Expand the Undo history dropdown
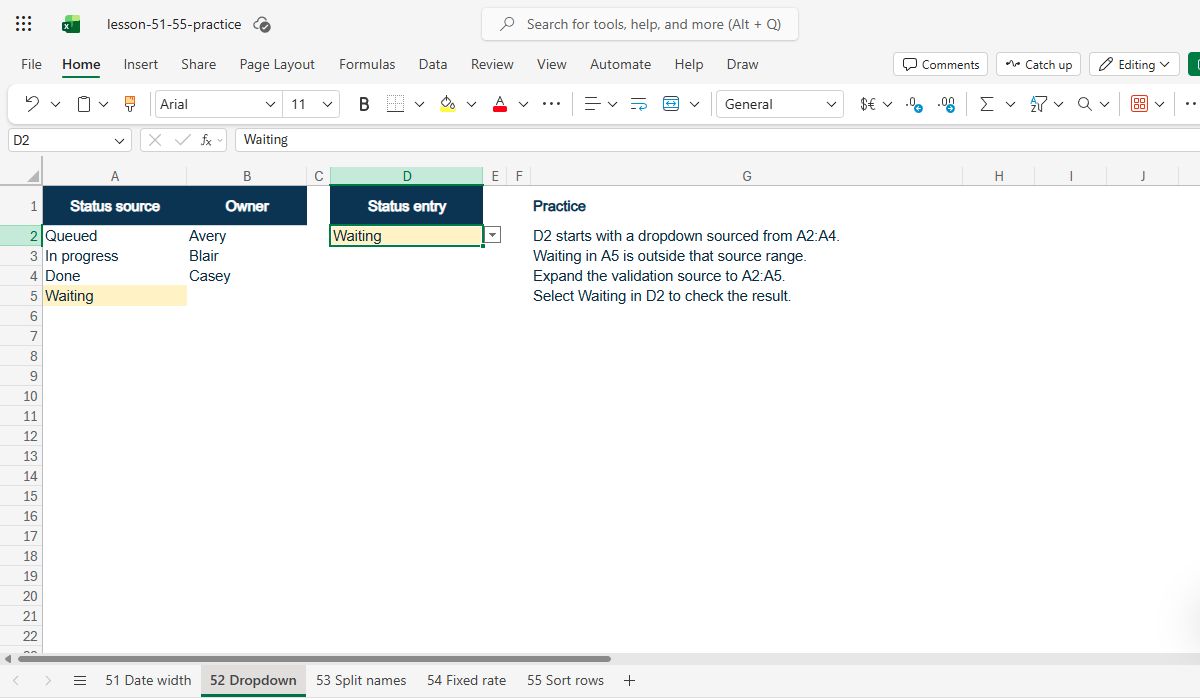This screenshot has width=1200, height=700. click(x=55, y=104)
